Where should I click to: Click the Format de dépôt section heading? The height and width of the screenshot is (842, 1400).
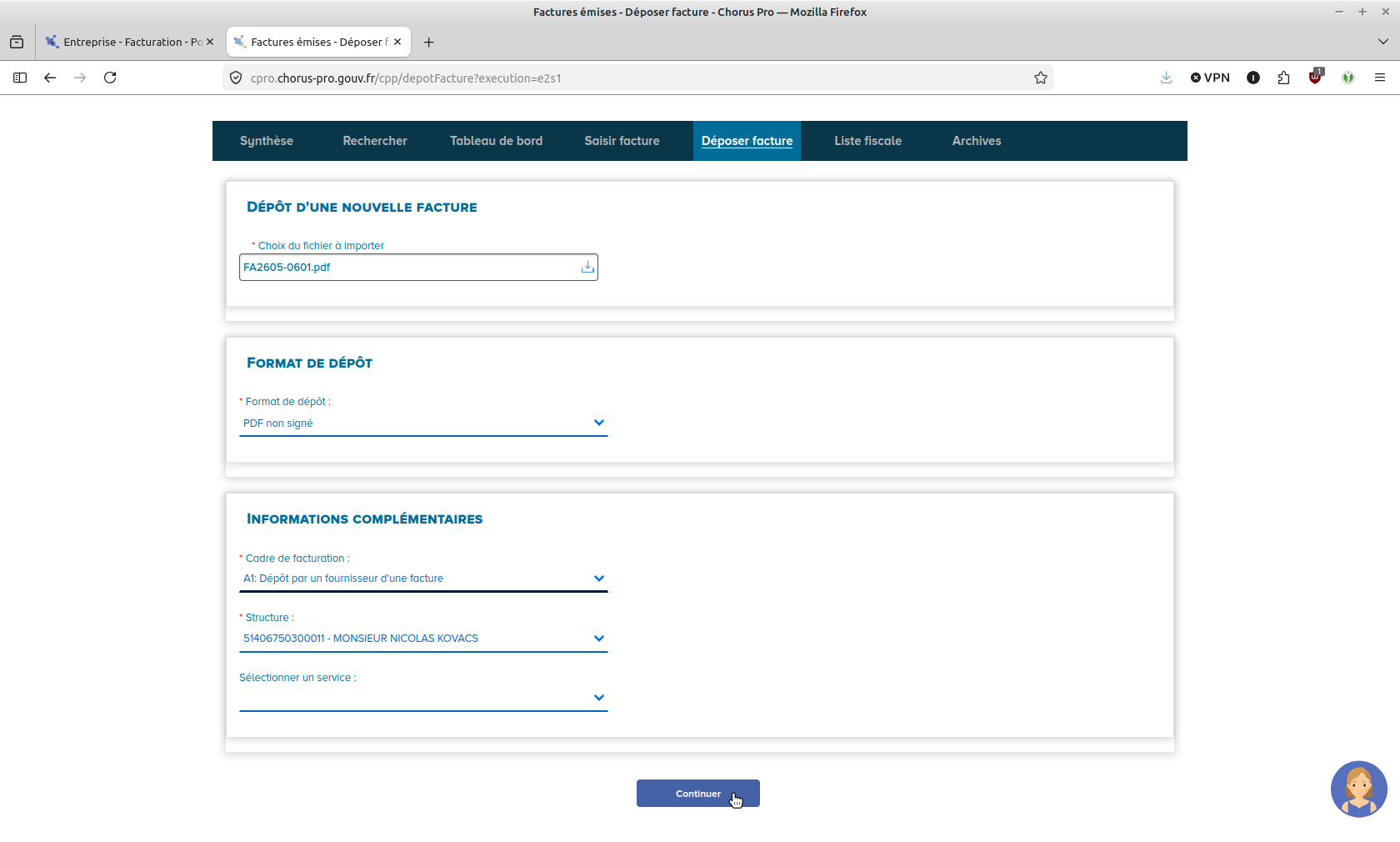click(x=310, y=363)
